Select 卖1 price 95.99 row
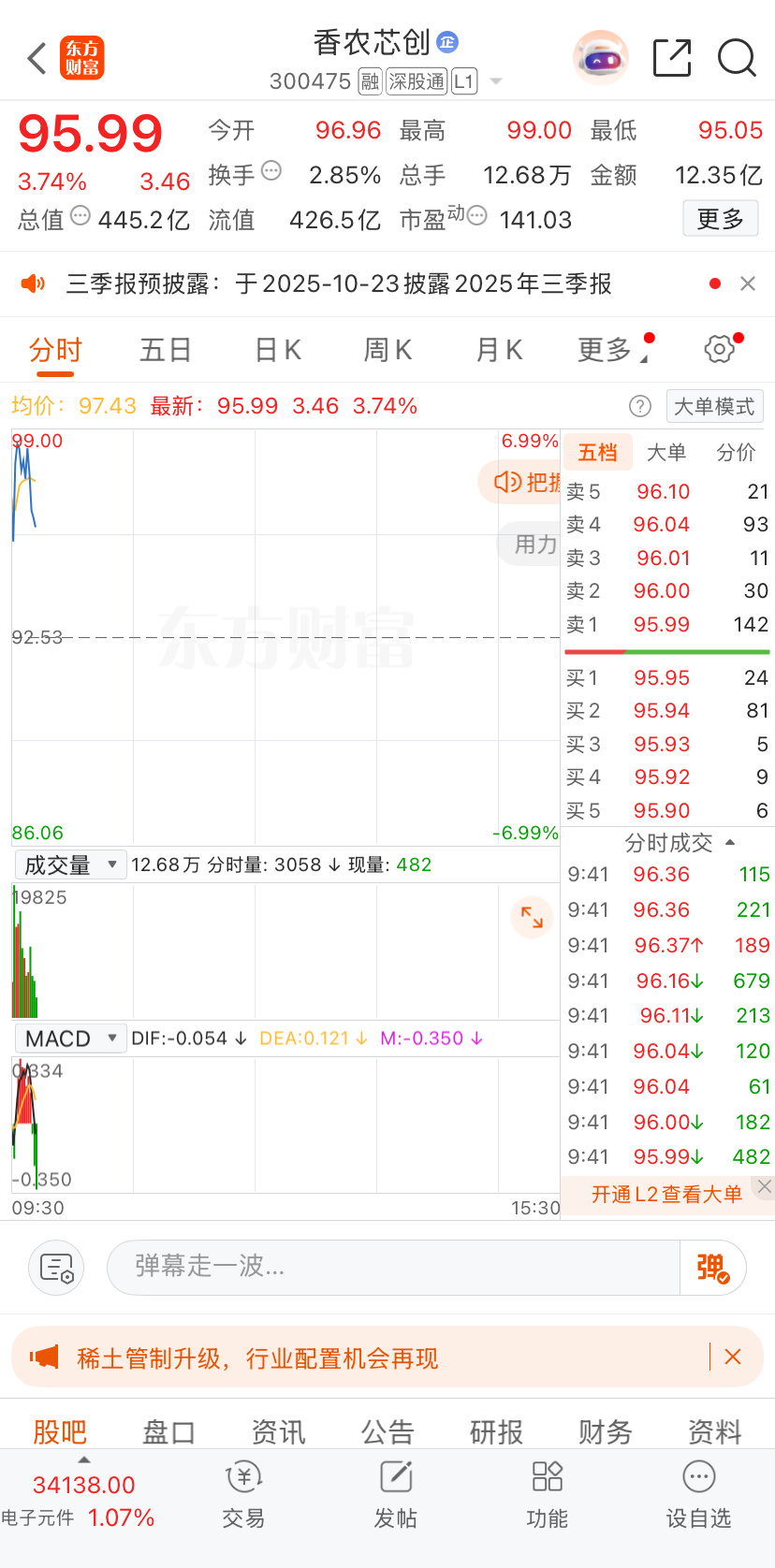775x1568 pixels. point(667,624)
